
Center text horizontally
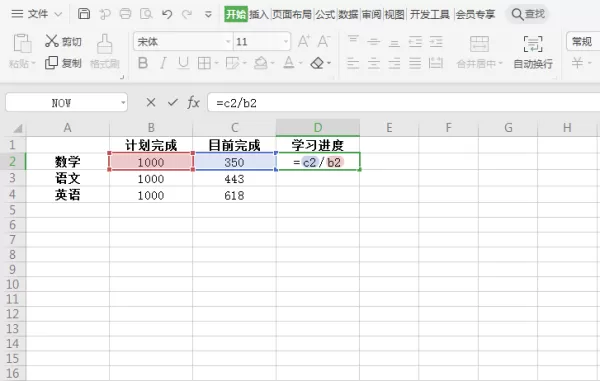coord(374,63)
